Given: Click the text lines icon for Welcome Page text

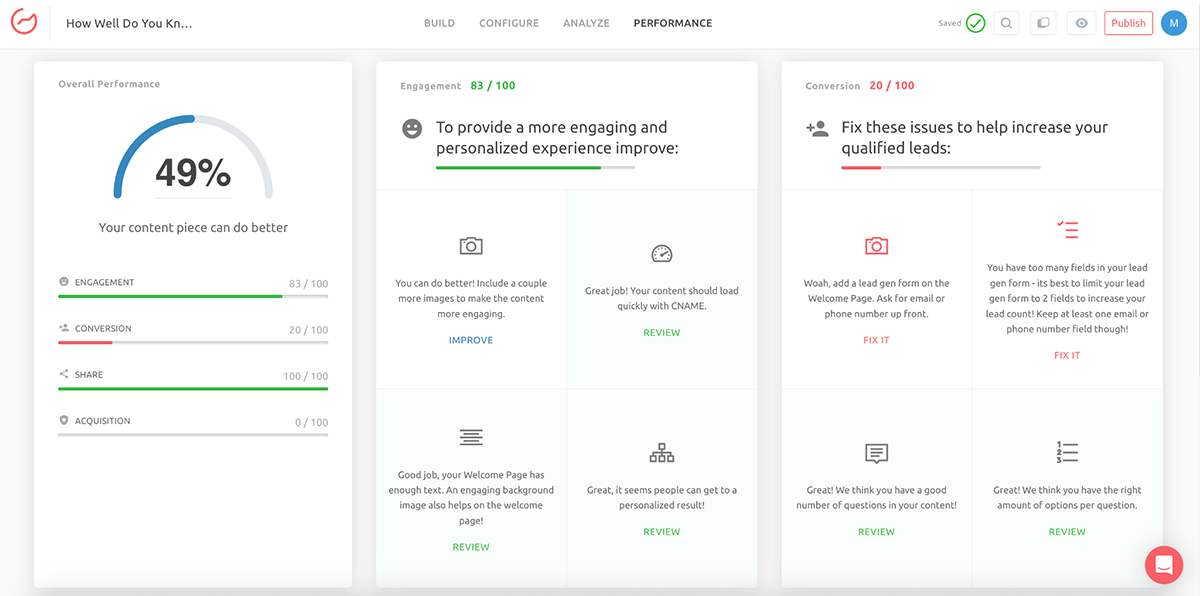Looking at the screenshot, I should (x=470, y=438).
